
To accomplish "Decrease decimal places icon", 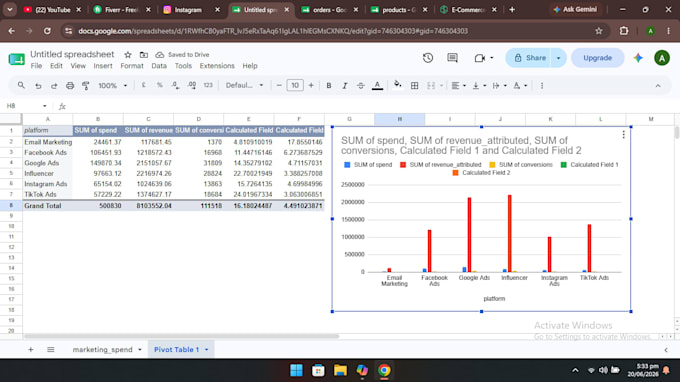I will 175,85.
